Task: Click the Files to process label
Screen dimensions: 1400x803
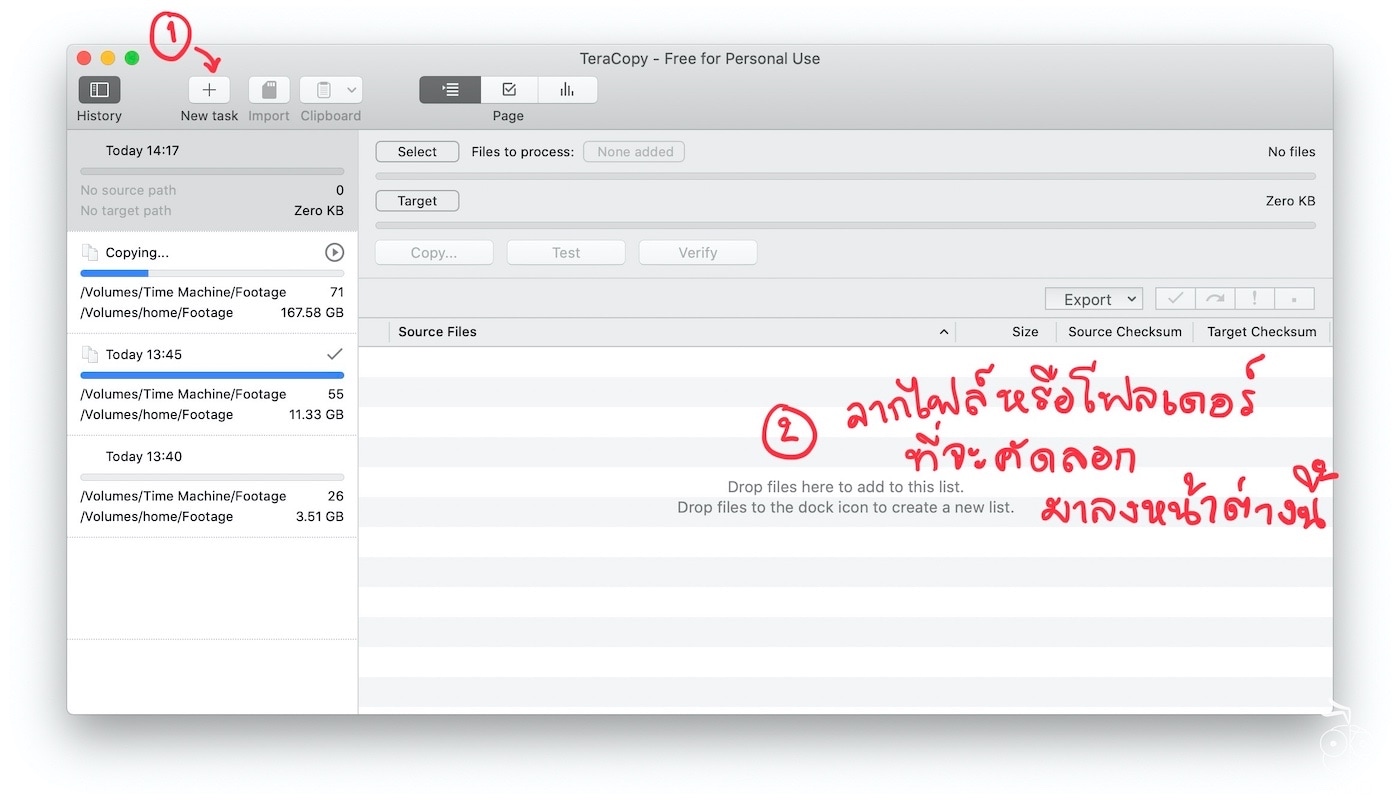Action: [523, 152]
